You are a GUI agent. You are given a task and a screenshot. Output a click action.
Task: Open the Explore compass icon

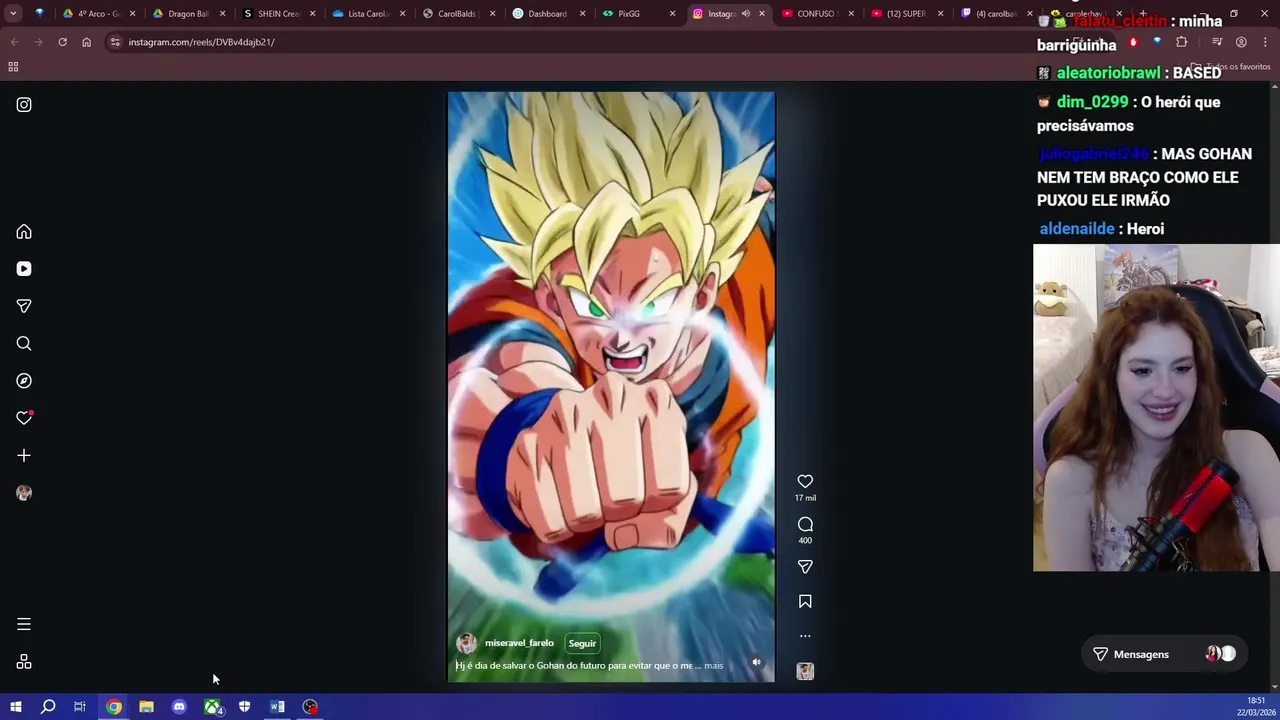coord(24,381)
